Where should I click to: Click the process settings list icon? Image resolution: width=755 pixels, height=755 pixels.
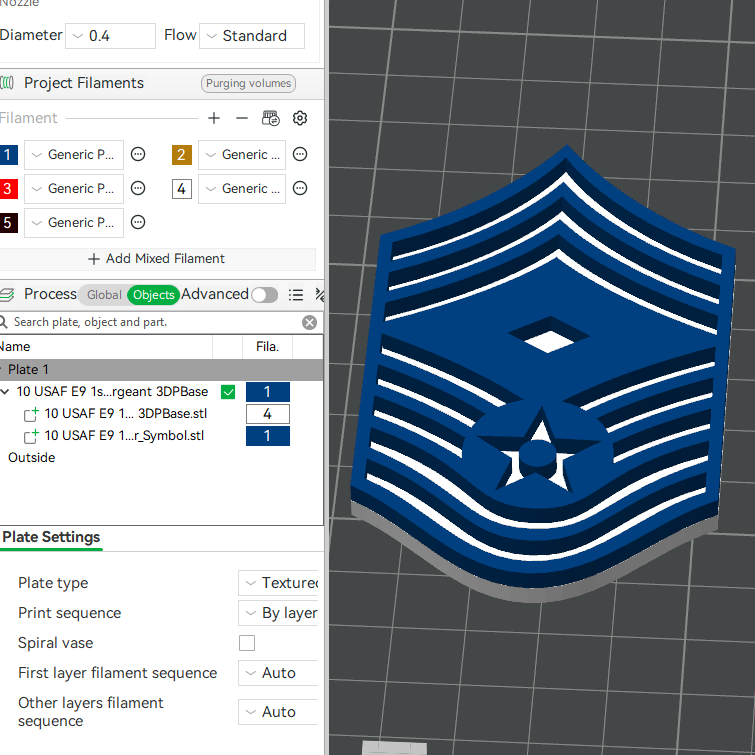tap(296, 295)
